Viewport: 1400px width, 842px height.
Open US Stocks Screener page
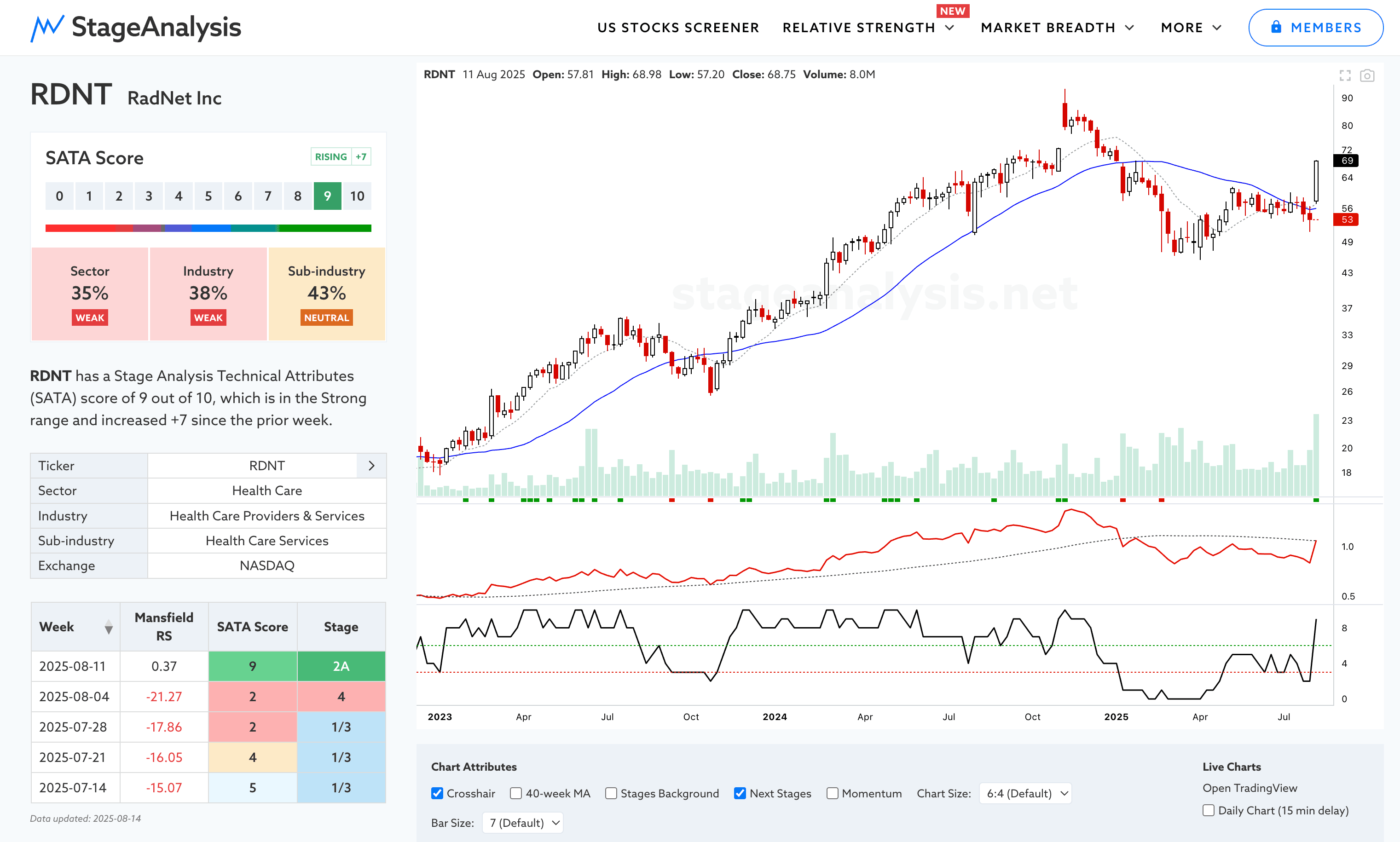(678, 28)
